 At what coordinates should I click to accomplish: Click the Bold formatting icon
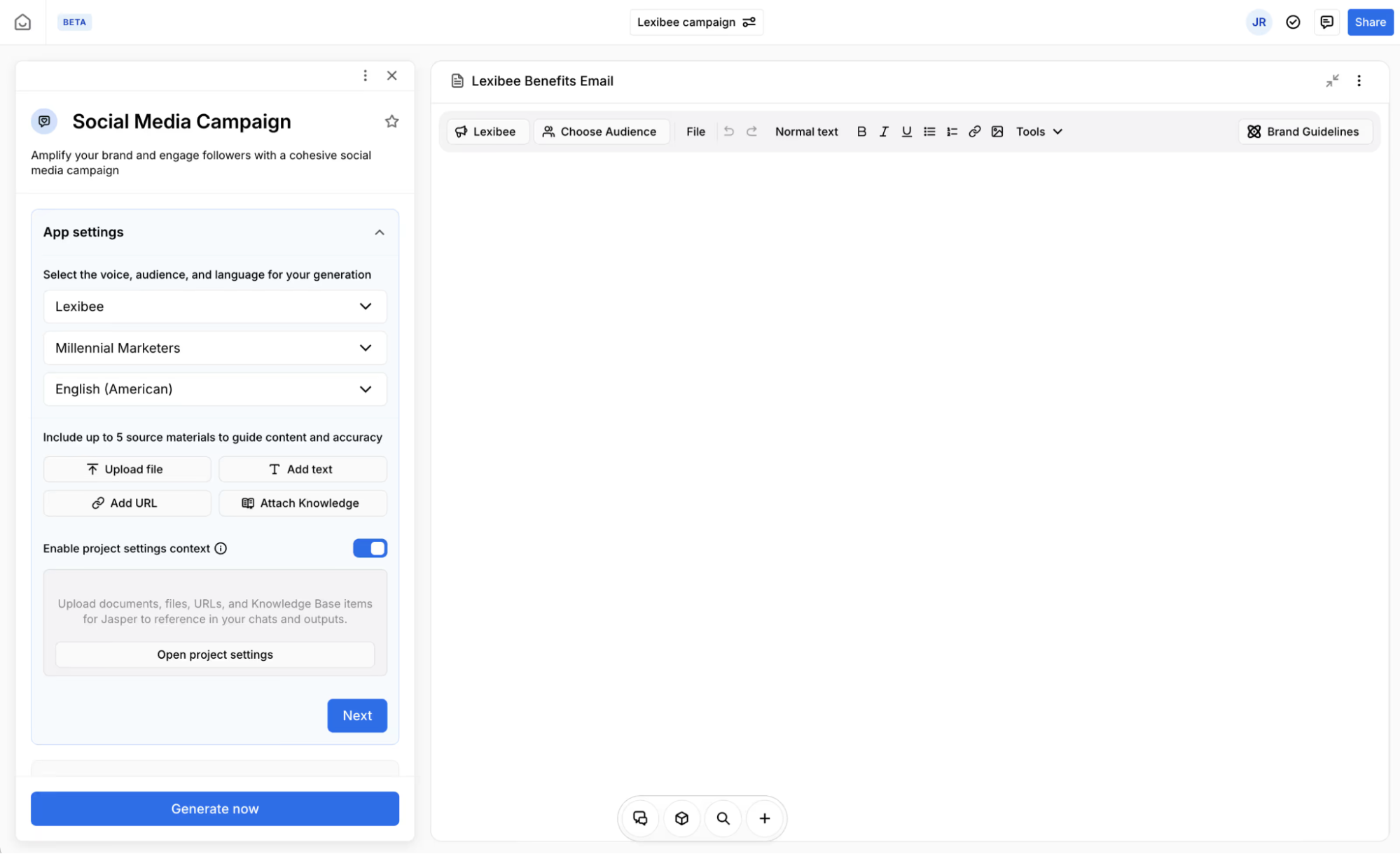pyautogui.click(x=861, y=132)
